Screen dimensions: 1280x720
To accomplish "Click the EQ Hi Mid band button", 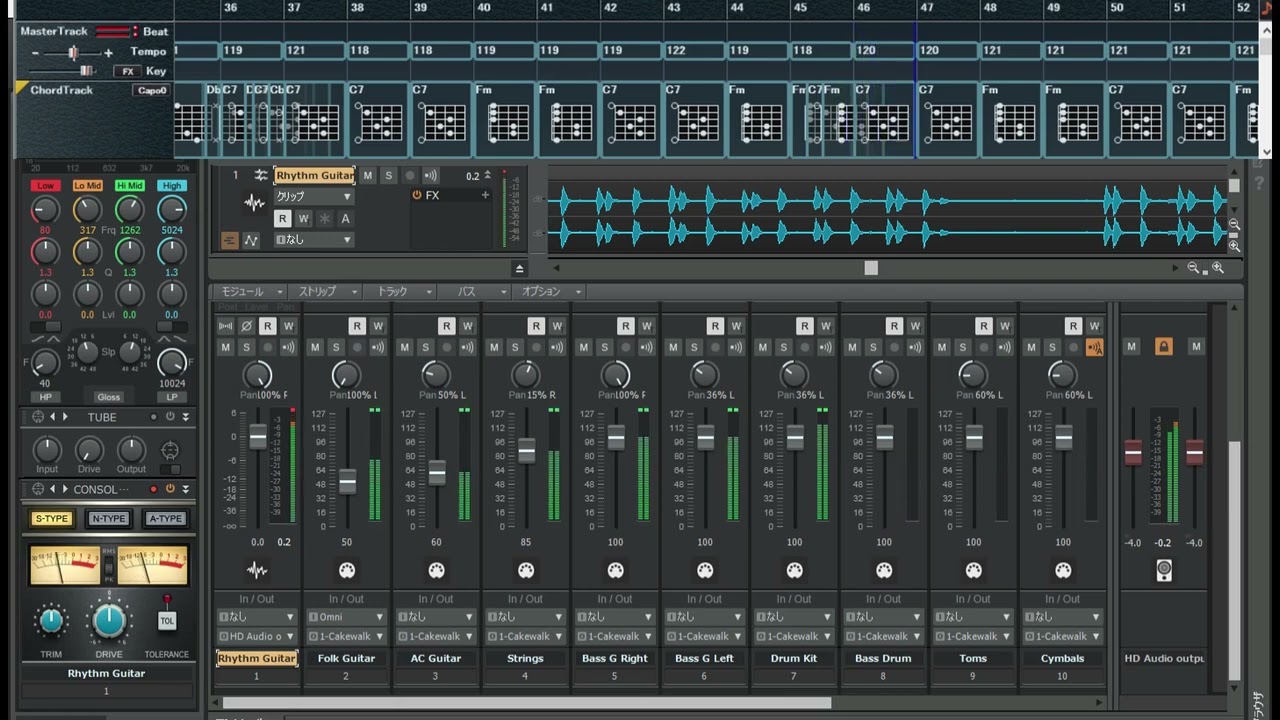I will click(129, 186).
